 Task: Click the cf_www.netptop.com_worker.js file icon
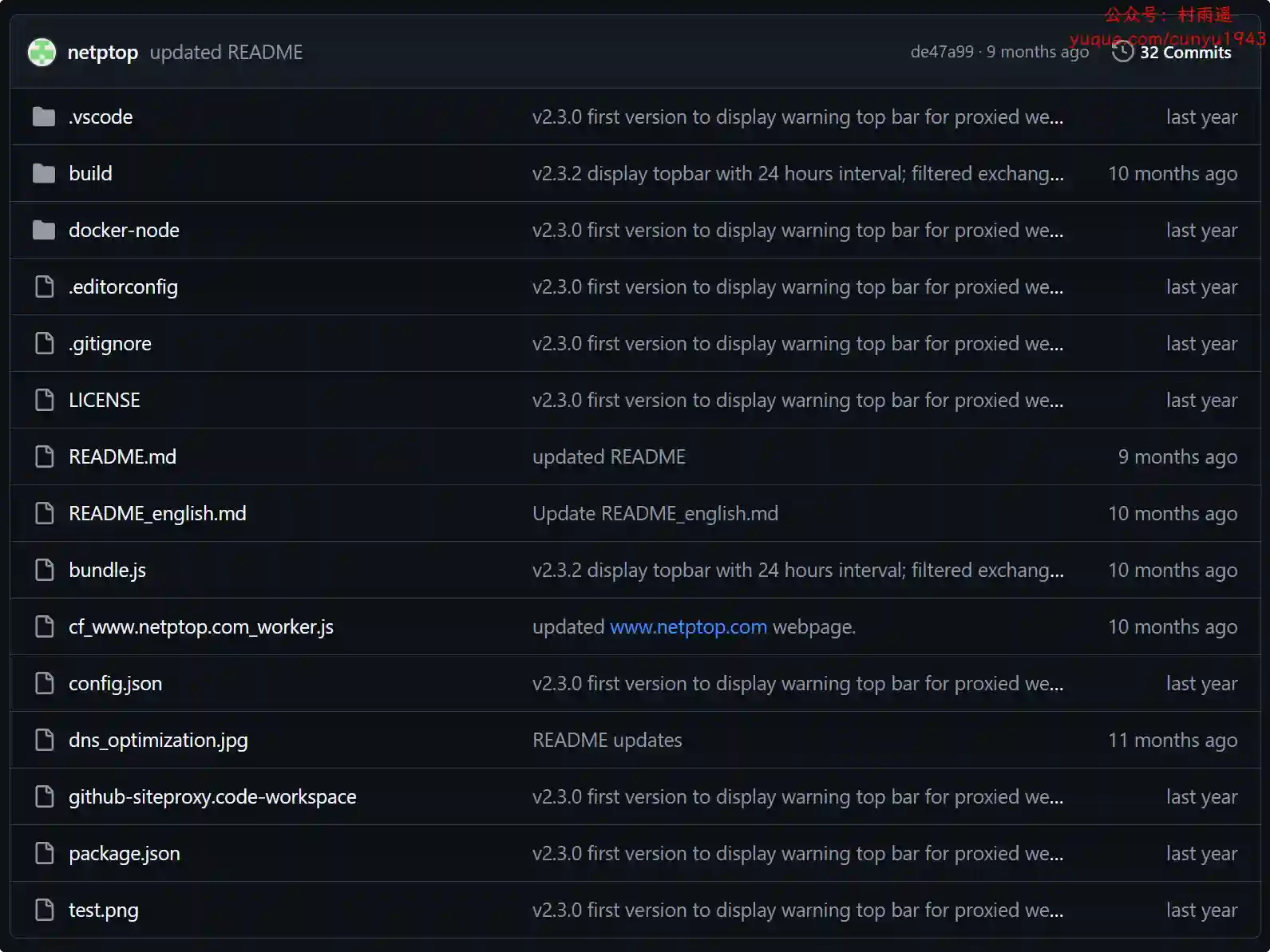point(45,626)
